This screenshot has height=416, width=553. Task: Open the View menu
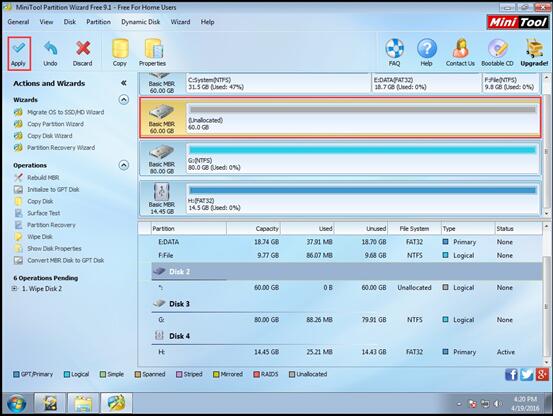(x=46, y=22)
